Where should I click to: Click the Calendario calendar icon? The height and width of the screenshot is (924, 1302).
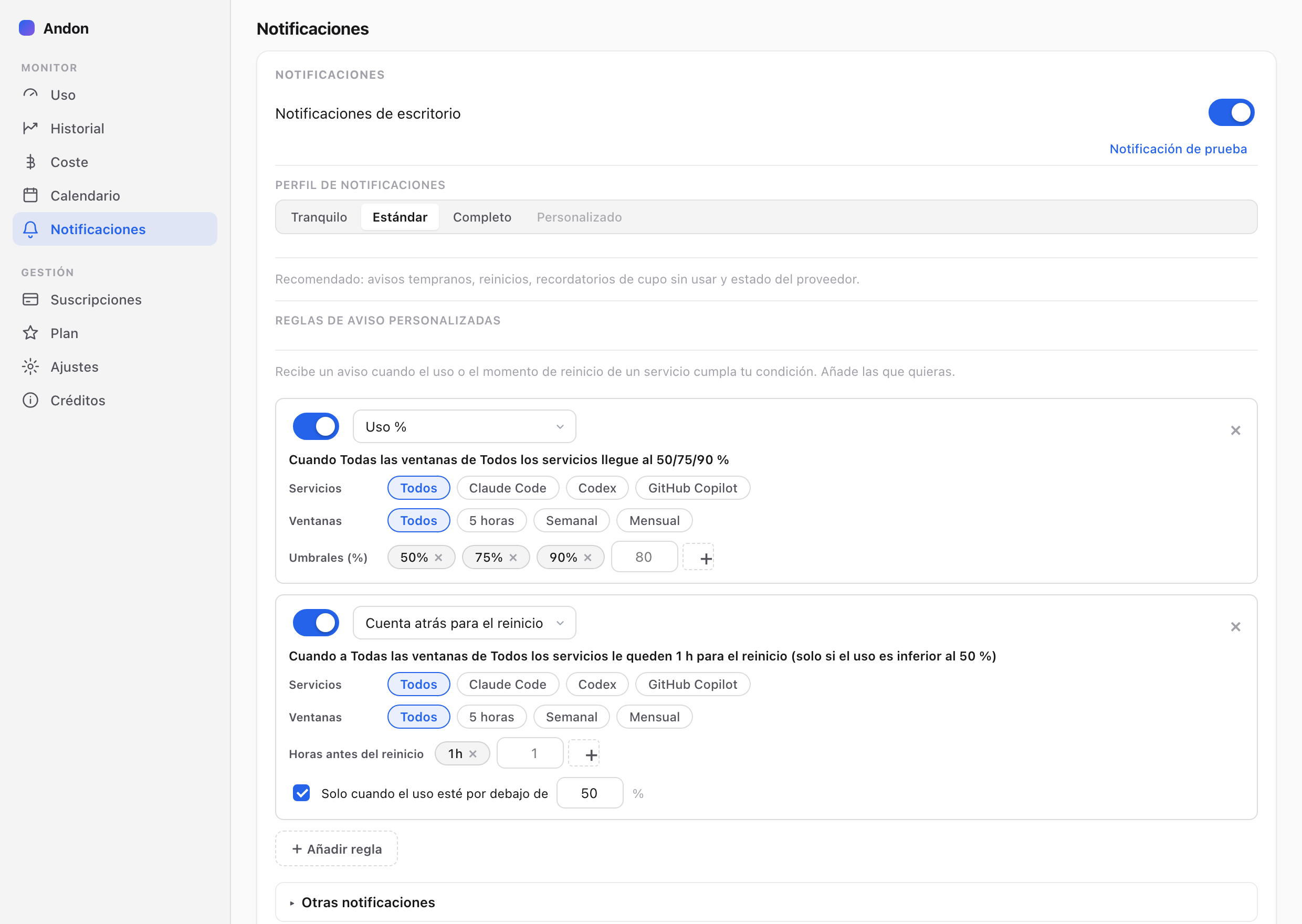click(x=30, y=195)
